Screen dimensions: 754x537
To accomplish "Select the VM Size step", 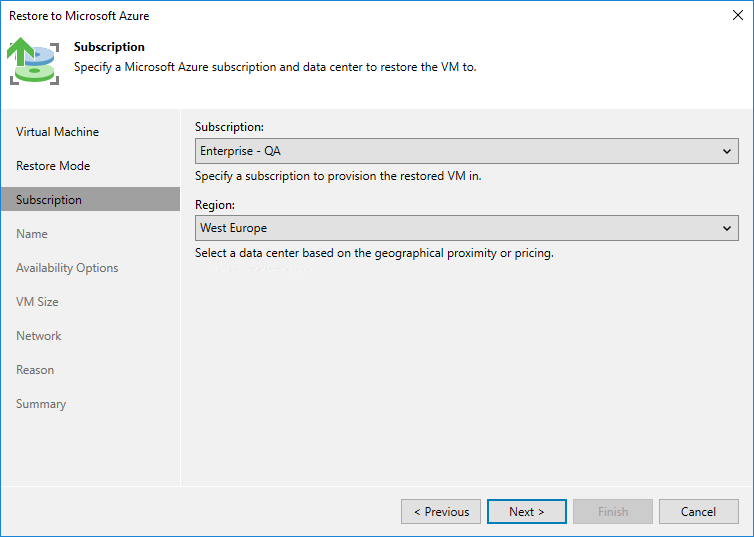I will [37, 302].
